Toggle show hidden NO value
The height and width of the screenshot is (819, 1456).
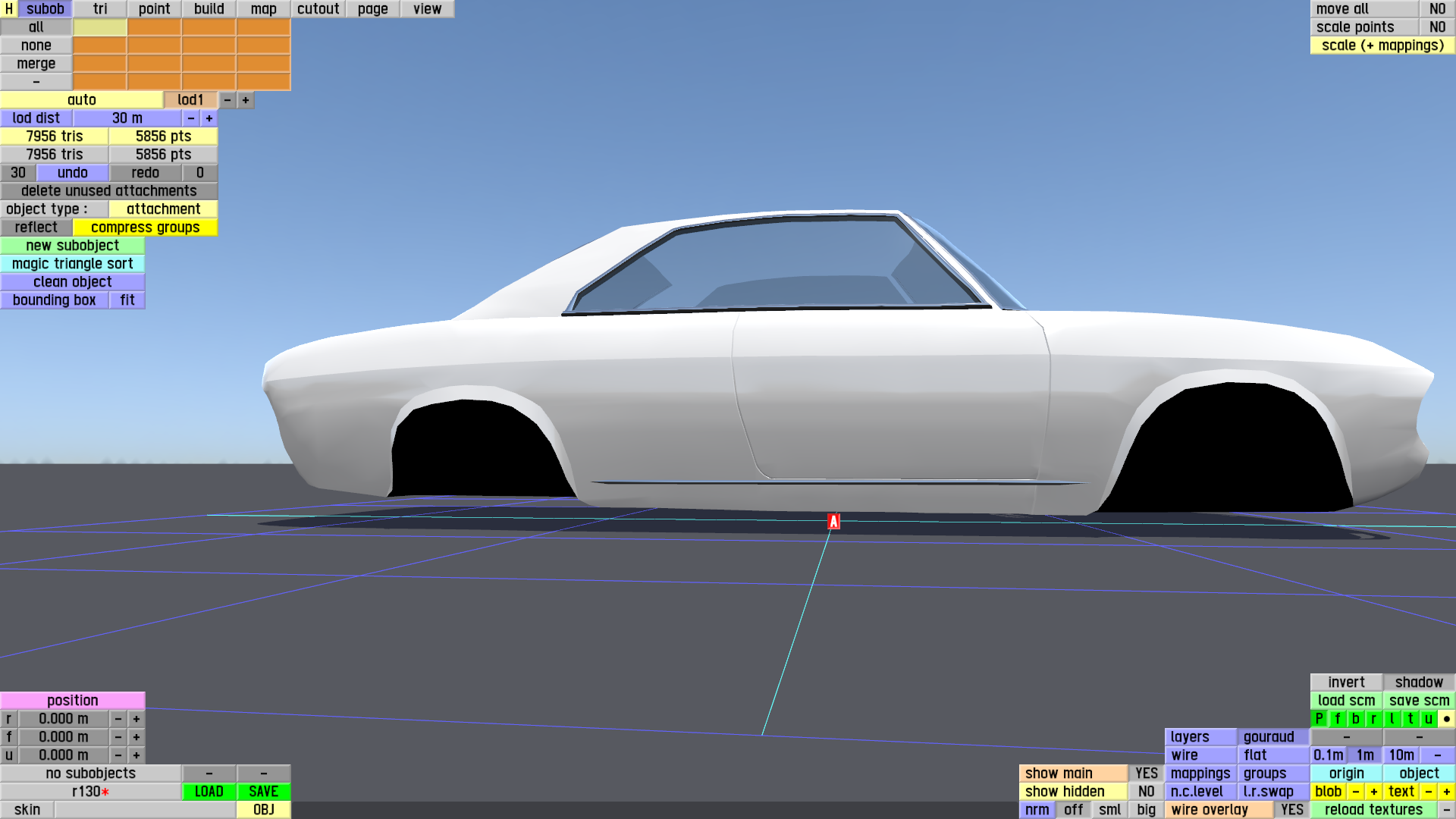pos(1146,791)
